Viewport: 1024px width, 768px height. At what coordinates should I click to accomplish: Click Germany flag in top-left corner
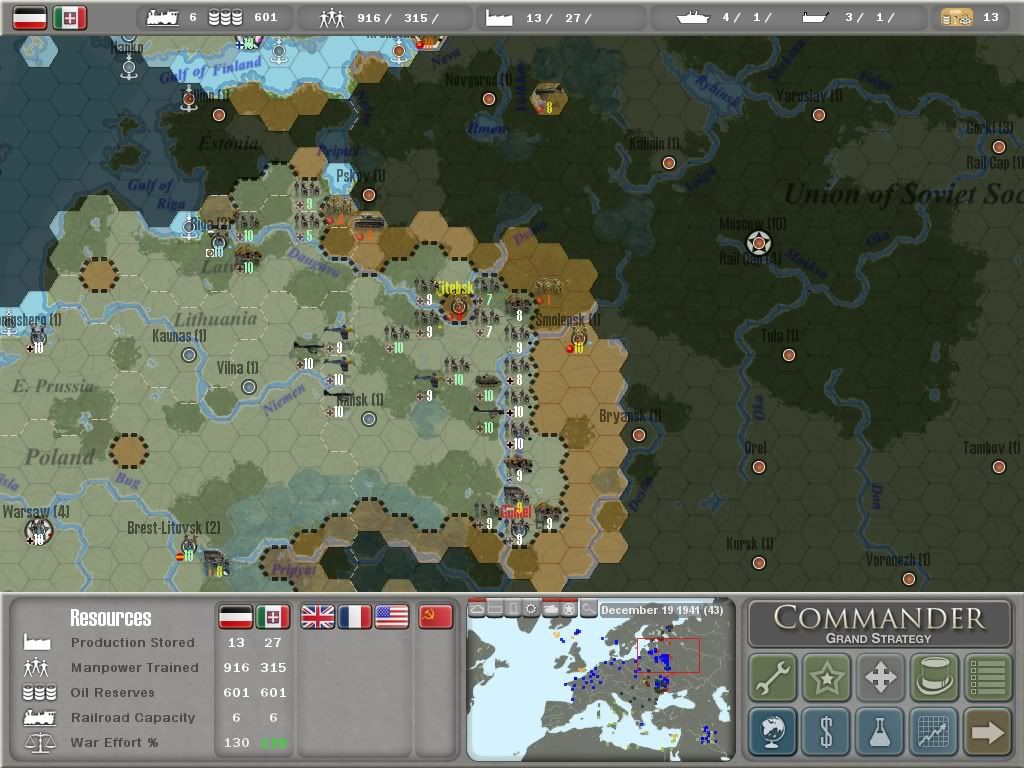pos(30,18)
